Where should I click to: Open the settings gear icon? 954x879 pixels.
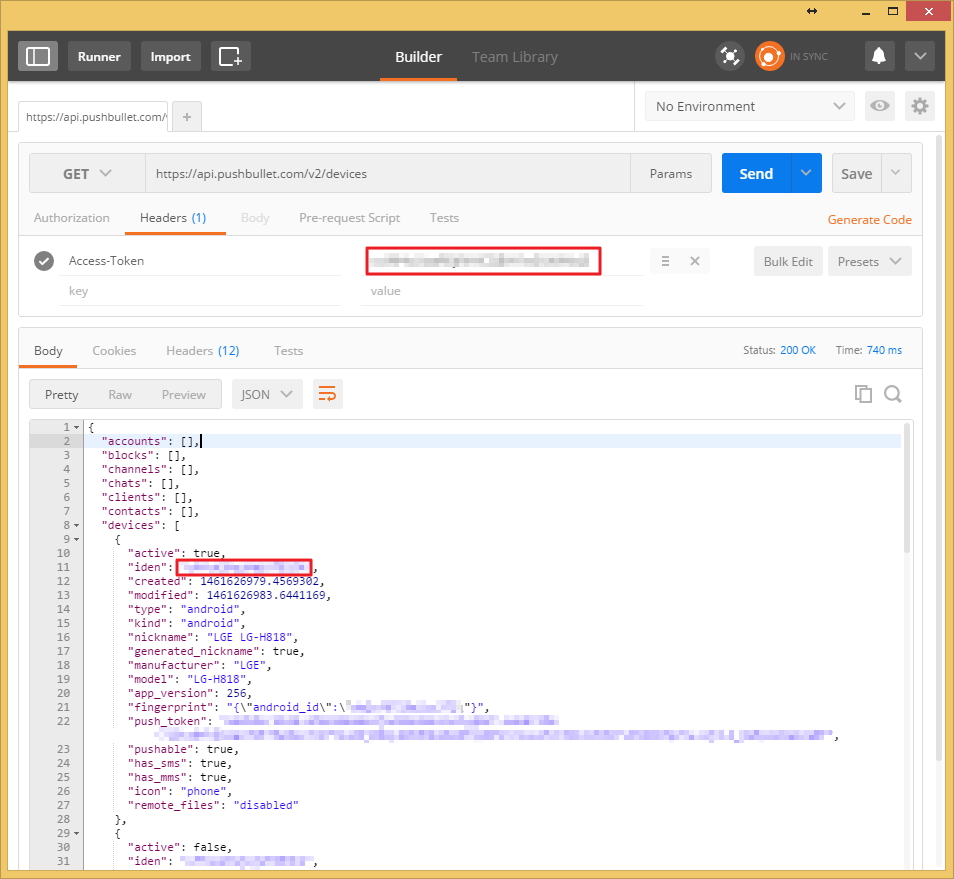919,106
